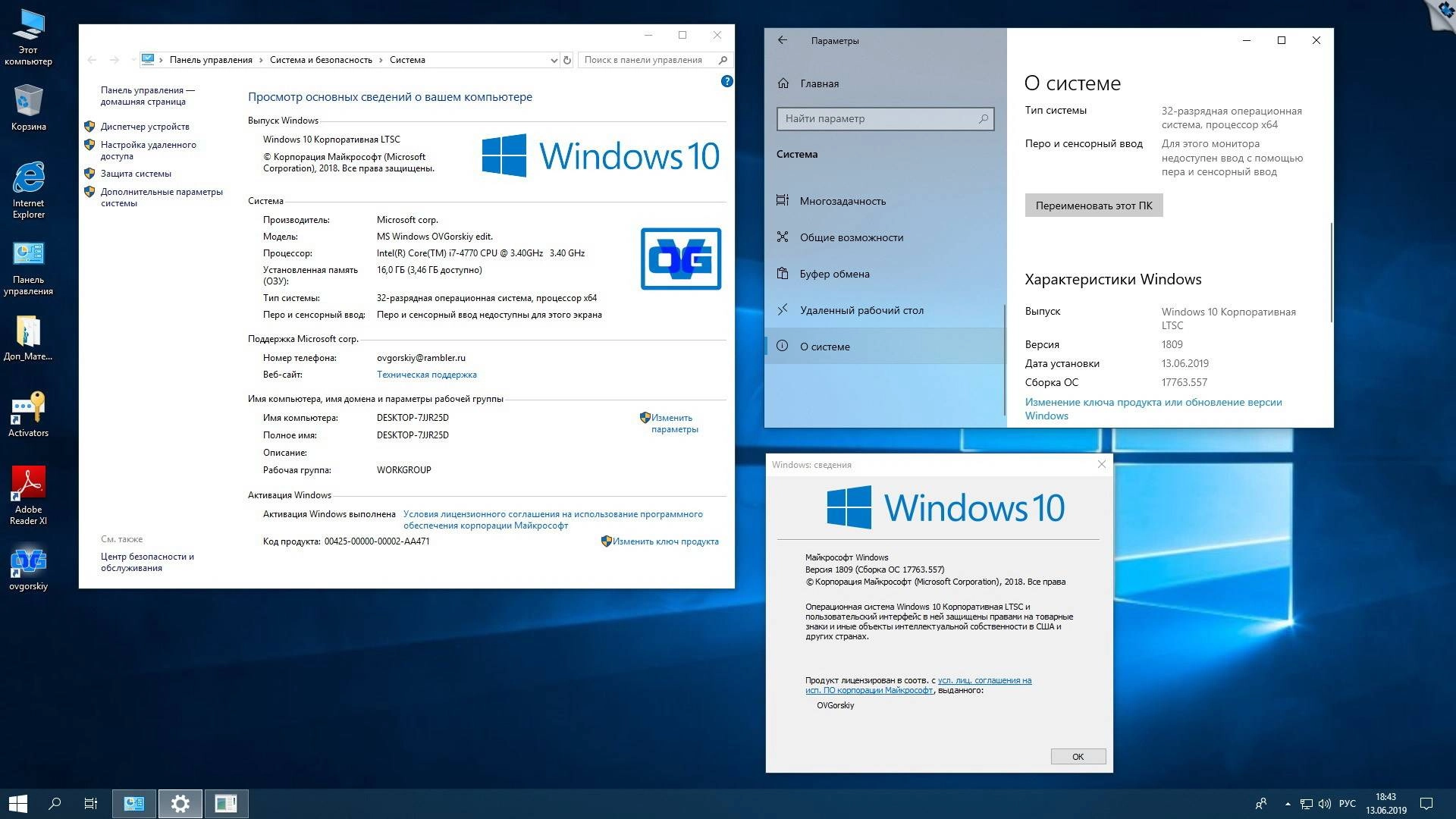This screenshot has height=819, width=1456.
Task: Select Общие возможности in Settings sidebar
Action: [x=885, y=237]
